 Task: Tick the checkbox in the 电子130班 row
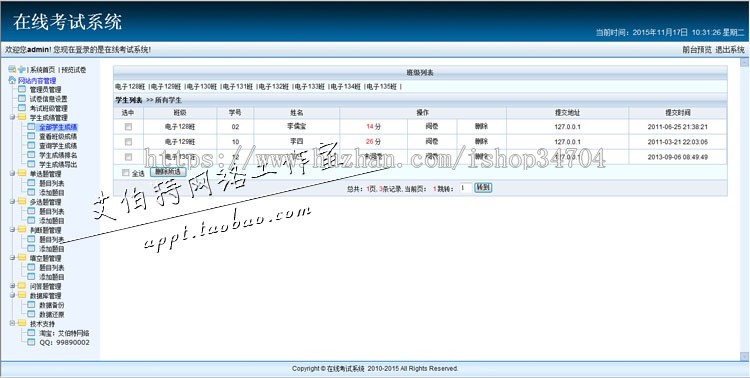point(128,156)
